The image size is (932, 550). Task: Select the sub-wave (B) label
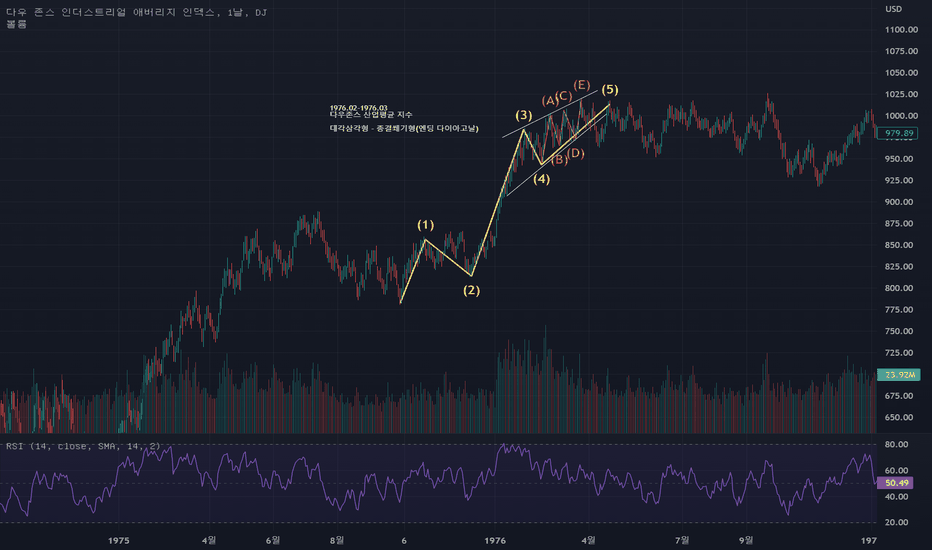pyautogui.click(x=559, y=159)
